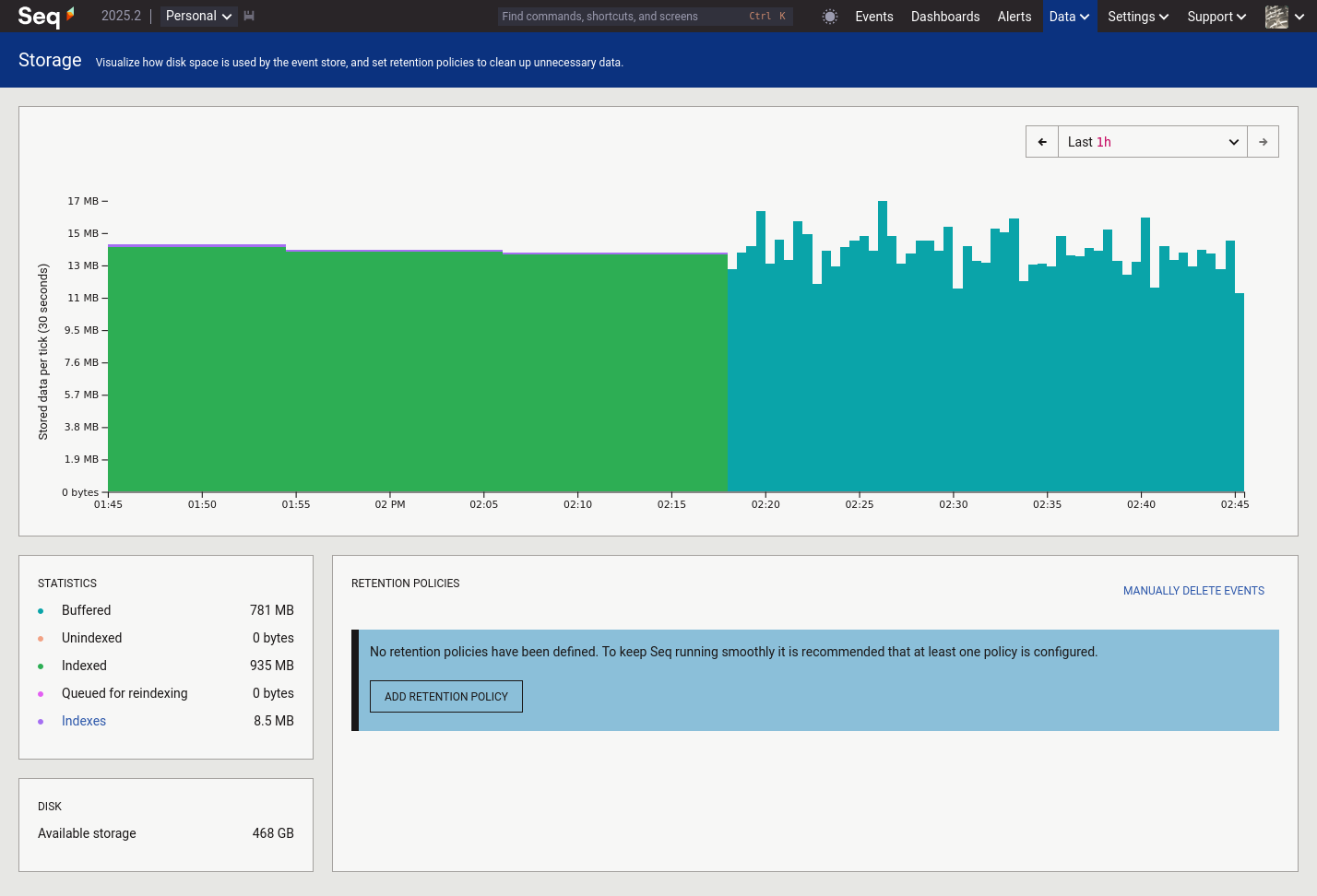The width and height of the screenshot is (1317, 896).
Task: Click the teal buffered chart bars
Action: (986, 369)
